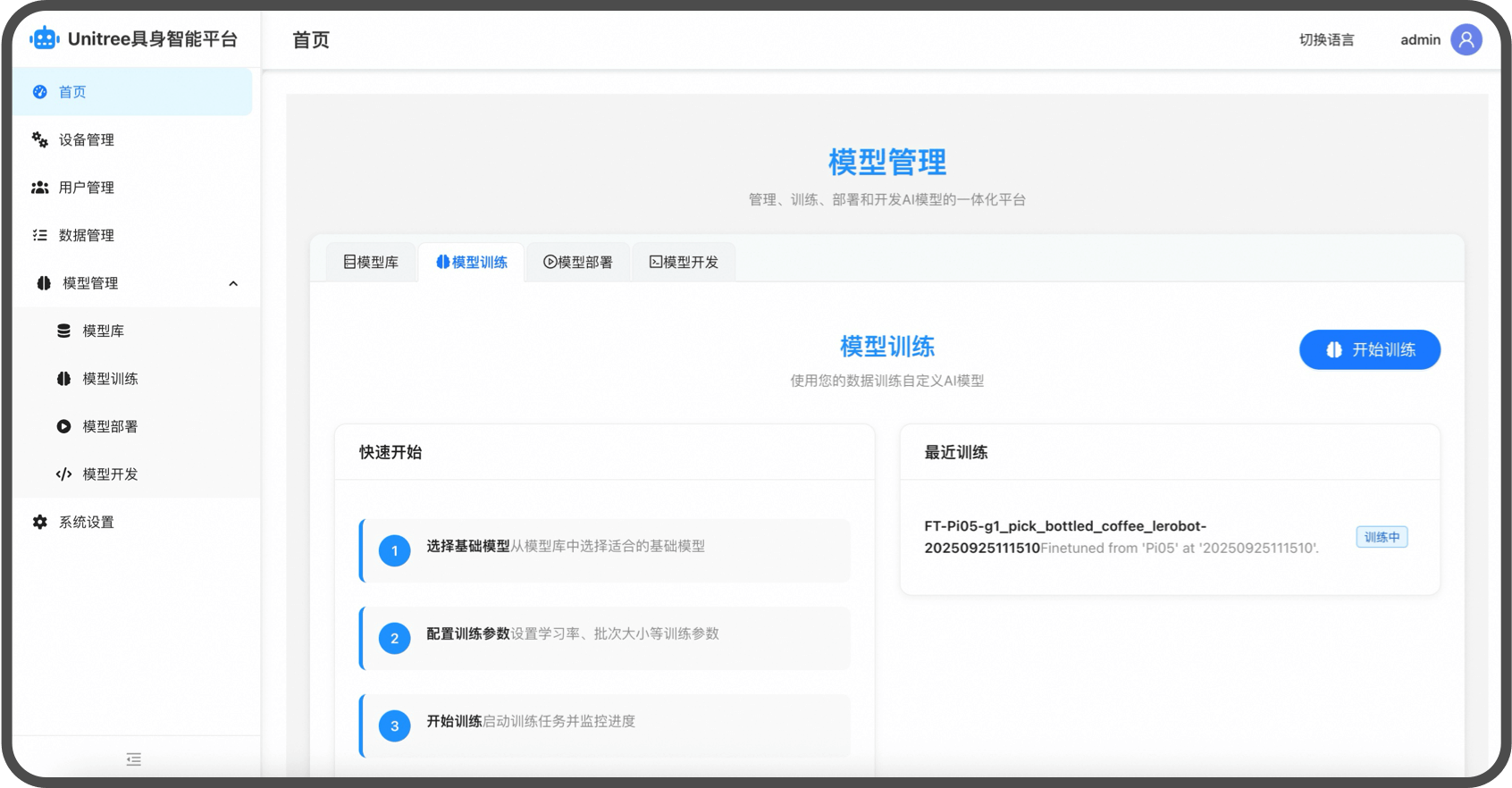Viewport: 1512px width, 788px height.
Task: Click the Unitree robot logo icon
Action: coord(44,38)
